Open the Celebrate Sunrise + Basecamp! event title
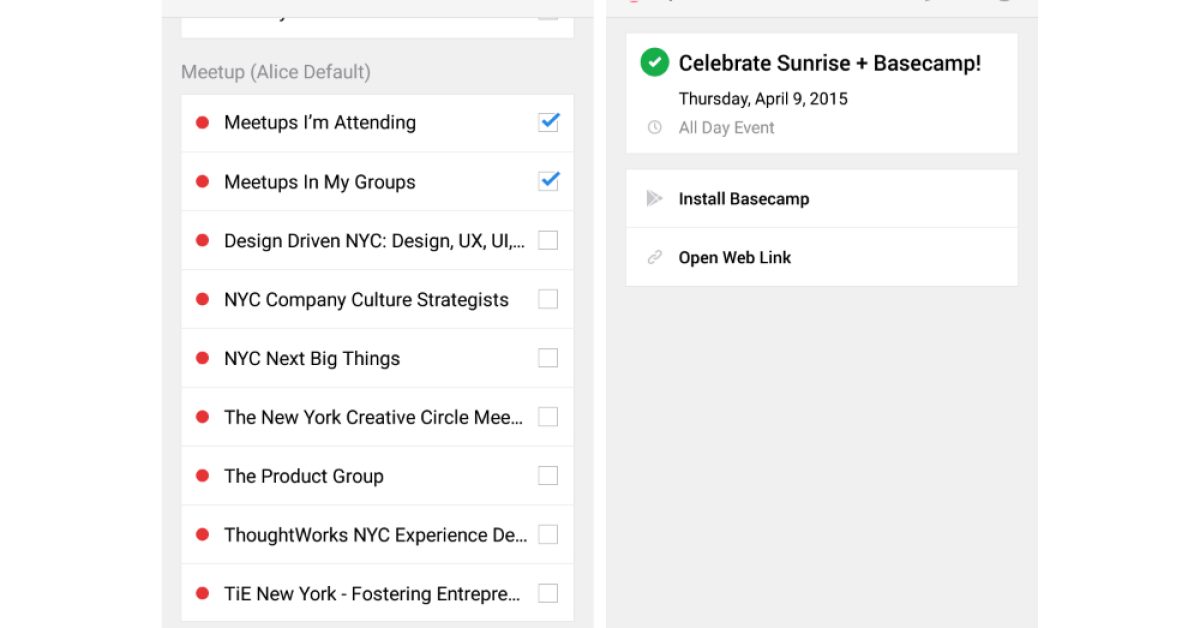Screen dimensions: 1200x628 (829, 63)
